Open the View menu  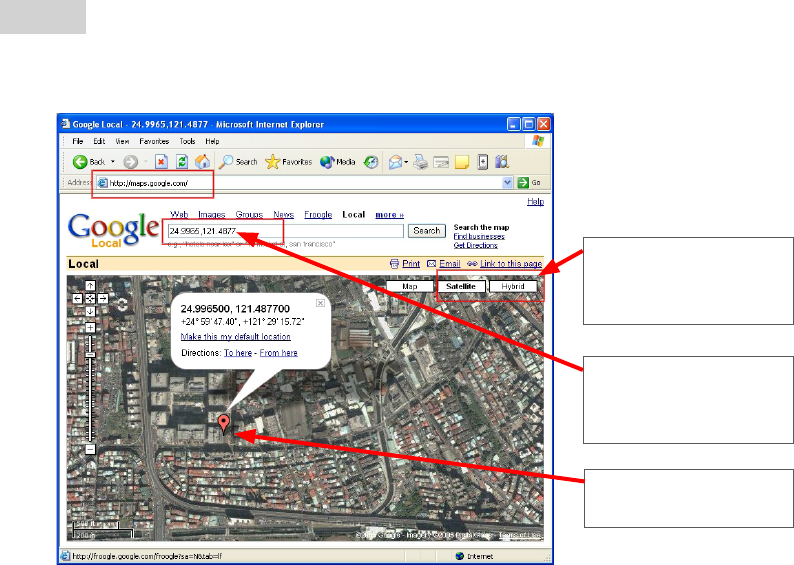(122, 141)
